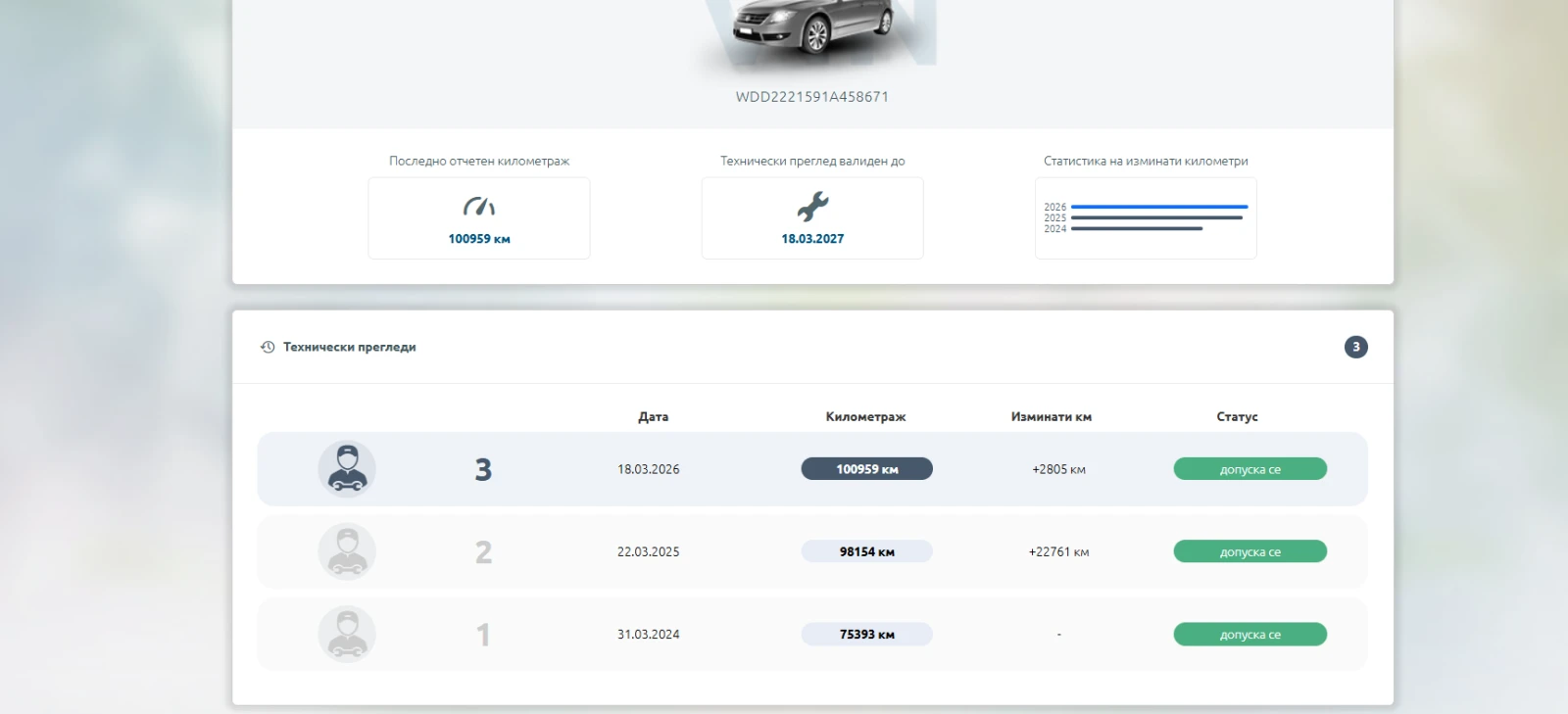Select VIN text WDD2221591A458671
Image resolution: width=1568 pixels, height=714 pixels.
pyautogui.click(x=812, y=97)
